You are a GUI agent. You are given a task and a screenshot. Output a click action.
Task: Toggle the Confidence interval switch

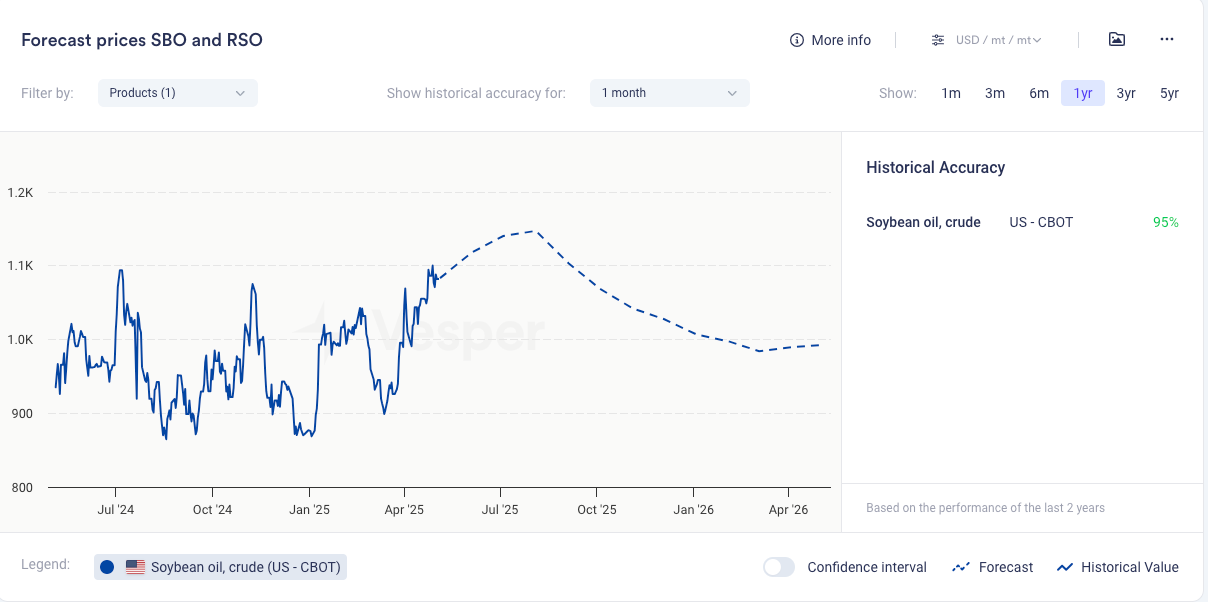tap(779, 567)
